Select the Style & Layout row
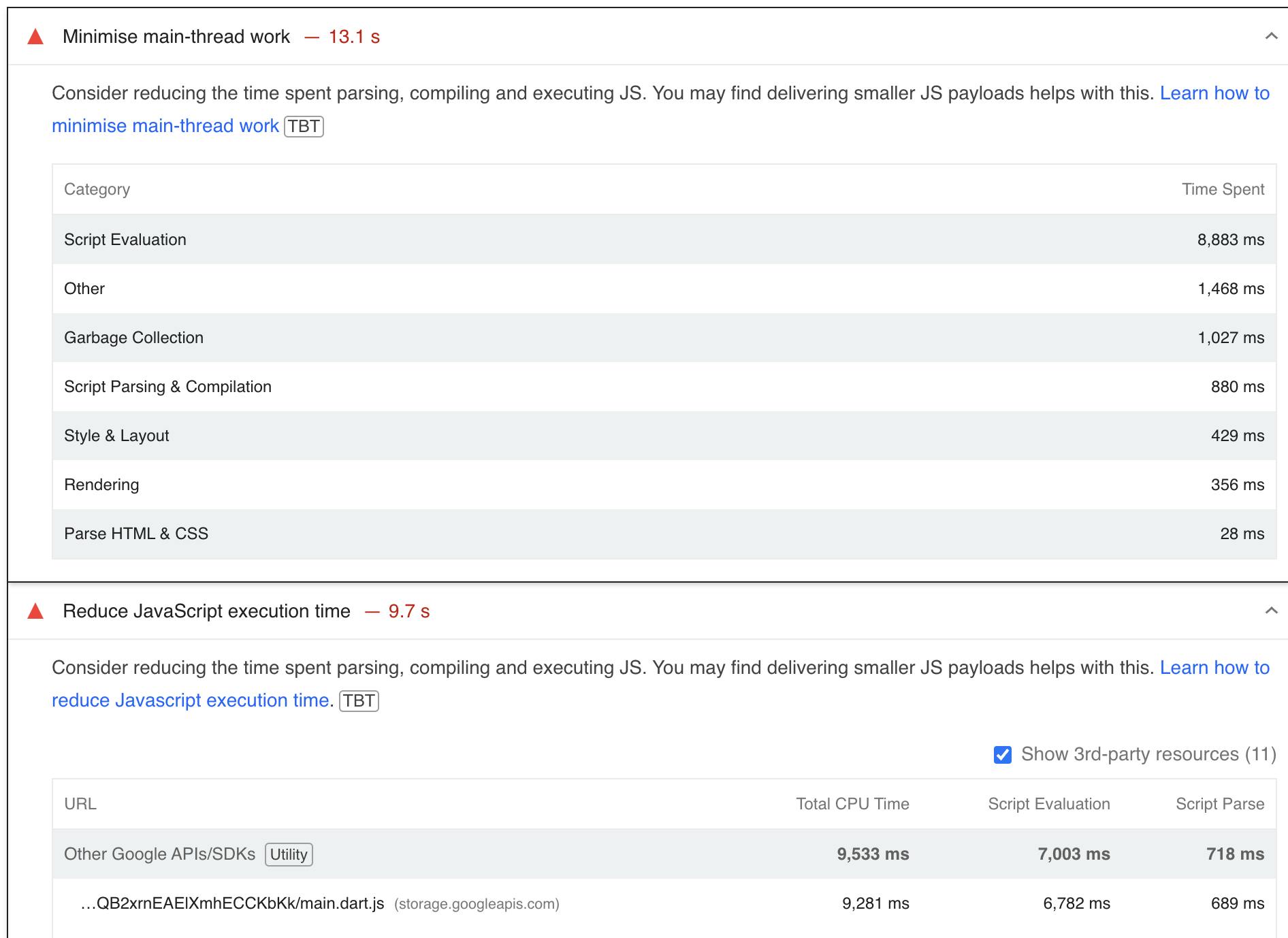This screenshot has width=1288, height=938. [x=664, y=436]
